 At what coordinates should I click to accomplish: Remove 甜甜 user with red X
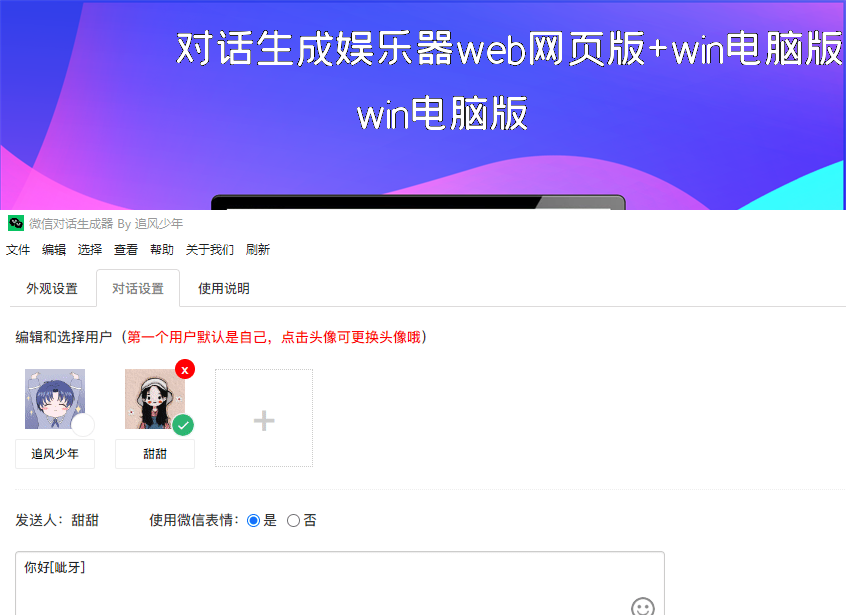click(185, 370)
